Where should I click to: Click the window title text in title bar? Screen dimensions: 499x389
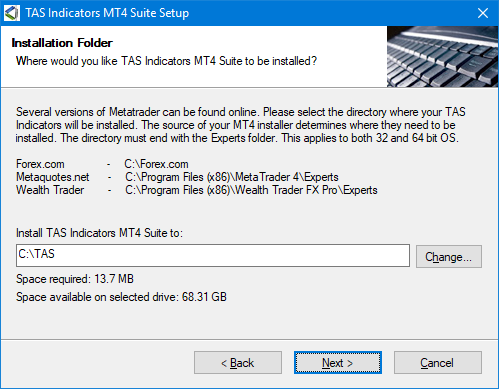107,13
